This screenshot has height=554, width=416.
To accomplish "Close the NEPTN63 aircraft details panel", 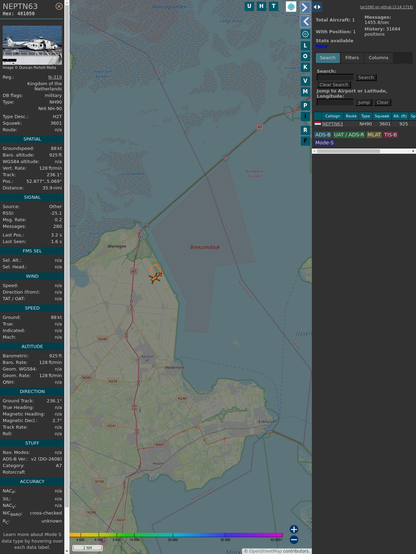I will click(59, 6).
